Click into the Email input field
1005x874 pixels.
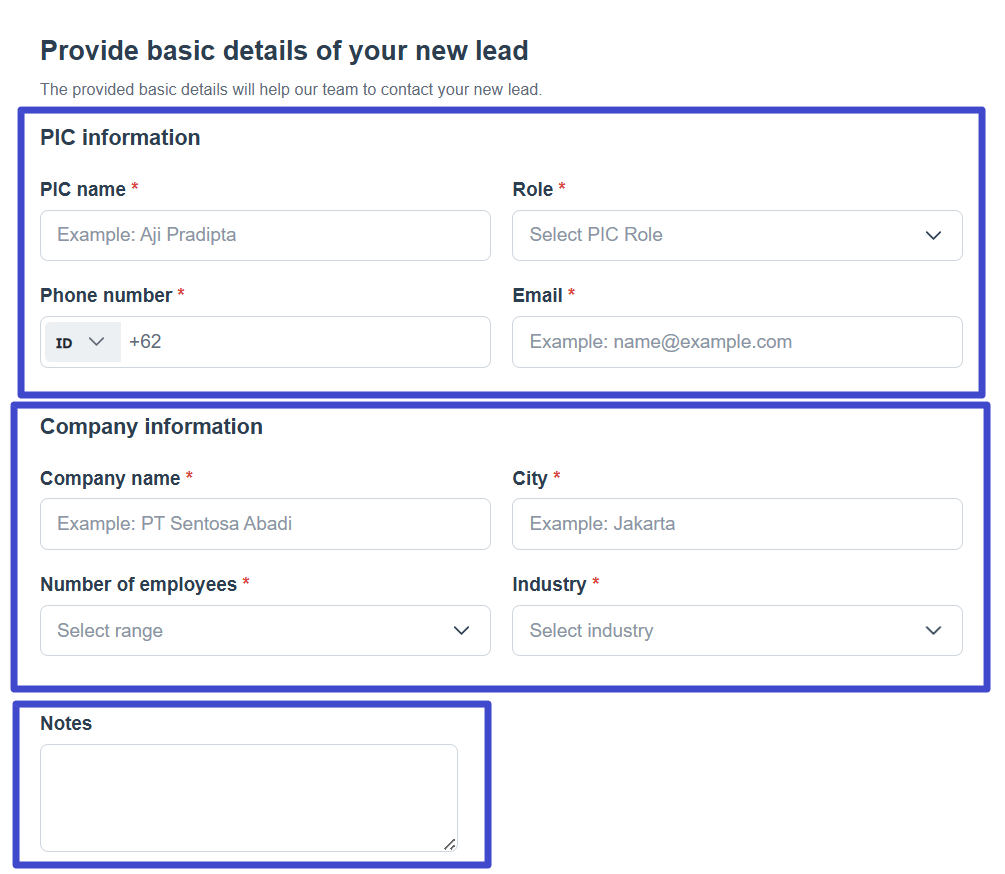pos(737,342)
